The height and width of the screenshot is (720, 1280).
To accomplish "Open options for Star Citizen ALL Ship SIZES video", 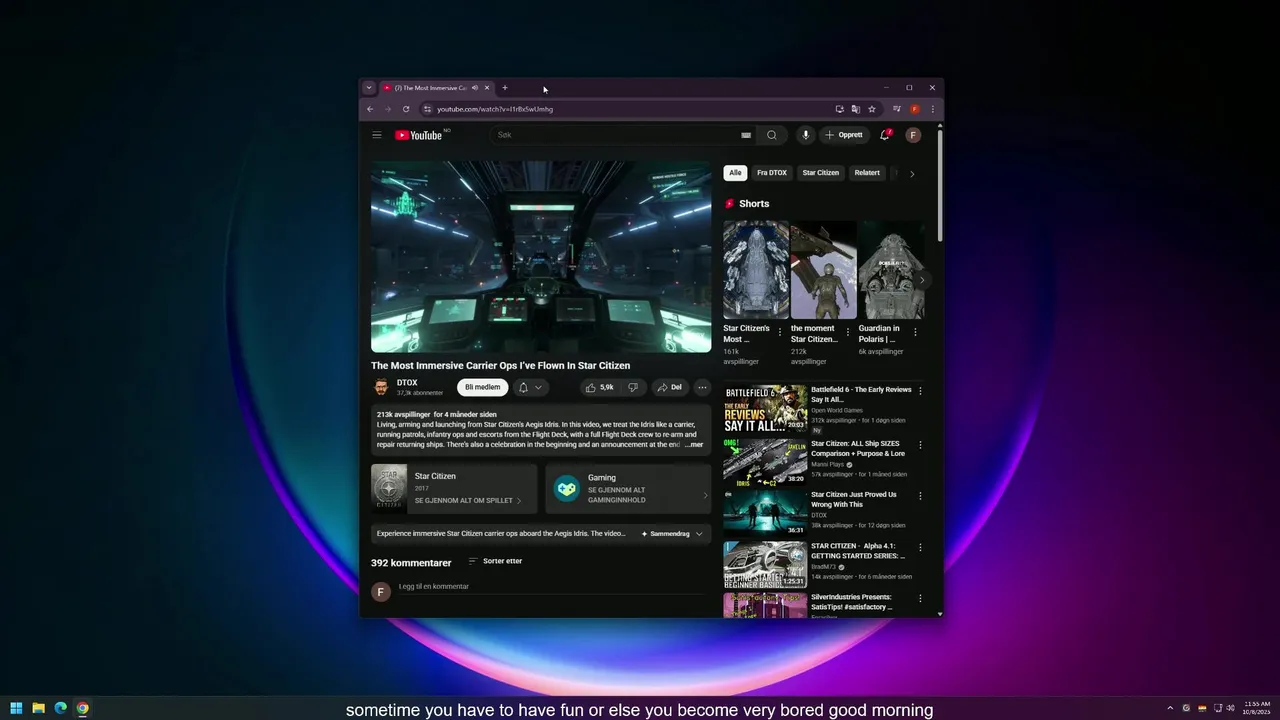I will pos(921,445).
